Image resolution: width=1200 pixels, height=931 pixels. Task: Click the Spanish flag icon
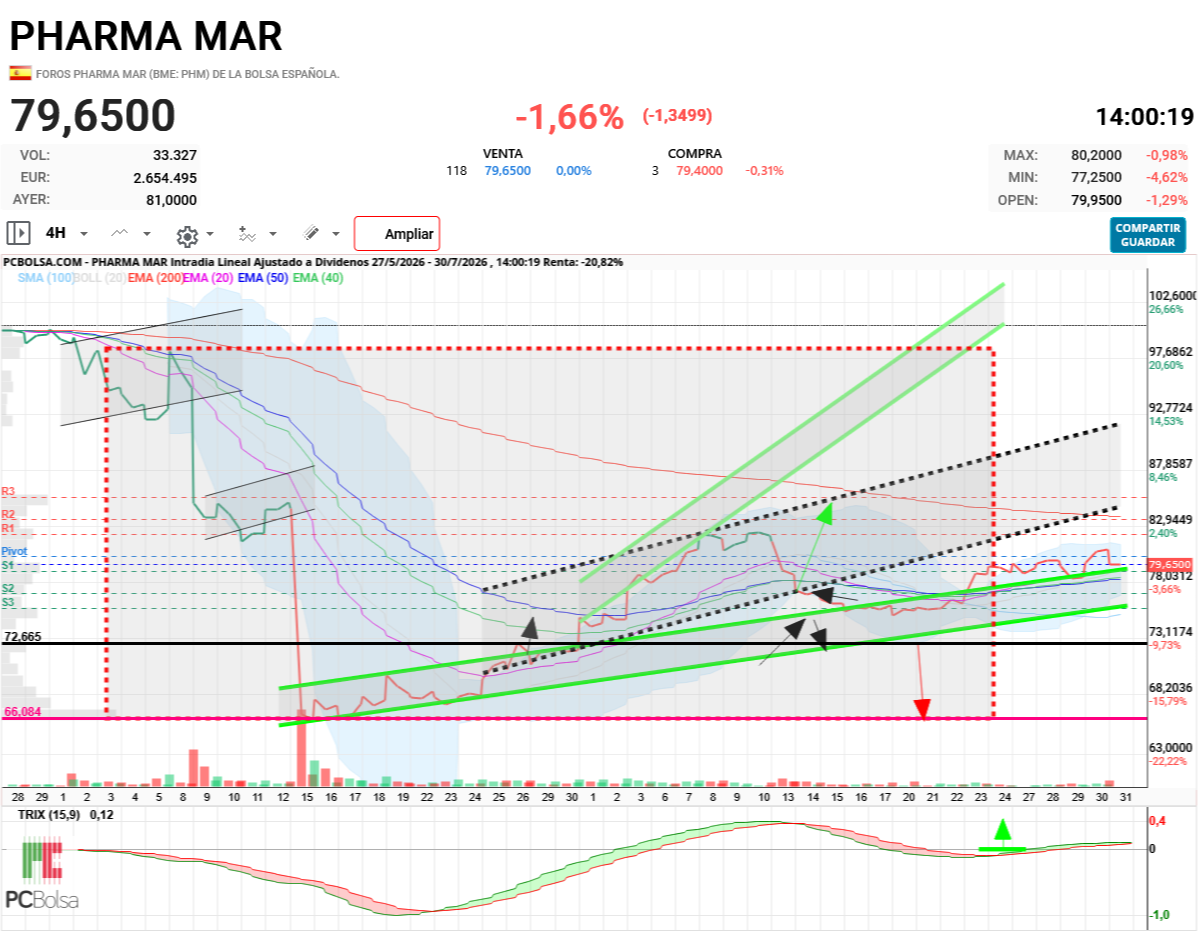click(x=19, y=73)
